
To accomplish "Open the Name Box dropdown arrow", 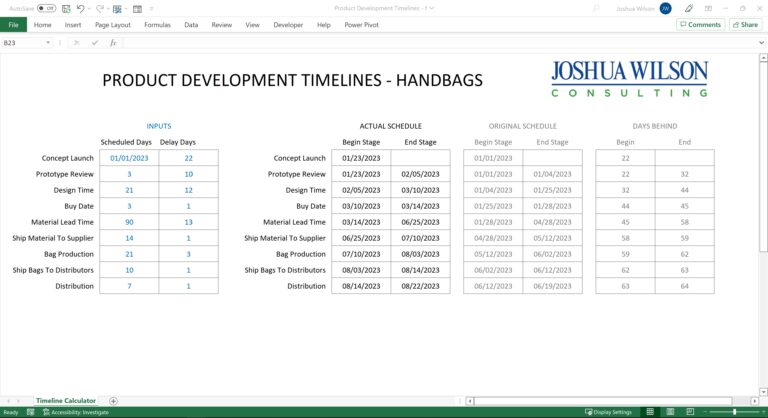I will click(48, 43).
